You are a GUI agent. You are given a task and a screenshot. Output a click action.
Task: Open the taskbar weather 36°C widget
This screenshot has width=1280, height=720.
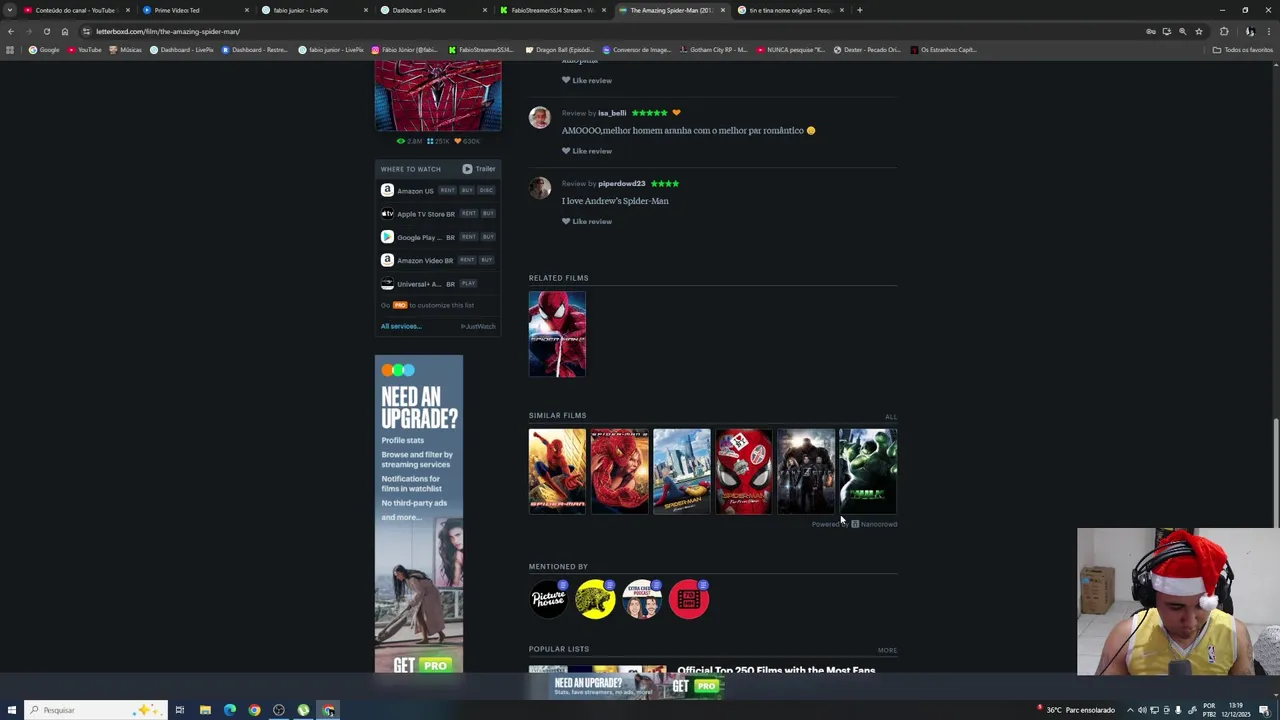1076,710
